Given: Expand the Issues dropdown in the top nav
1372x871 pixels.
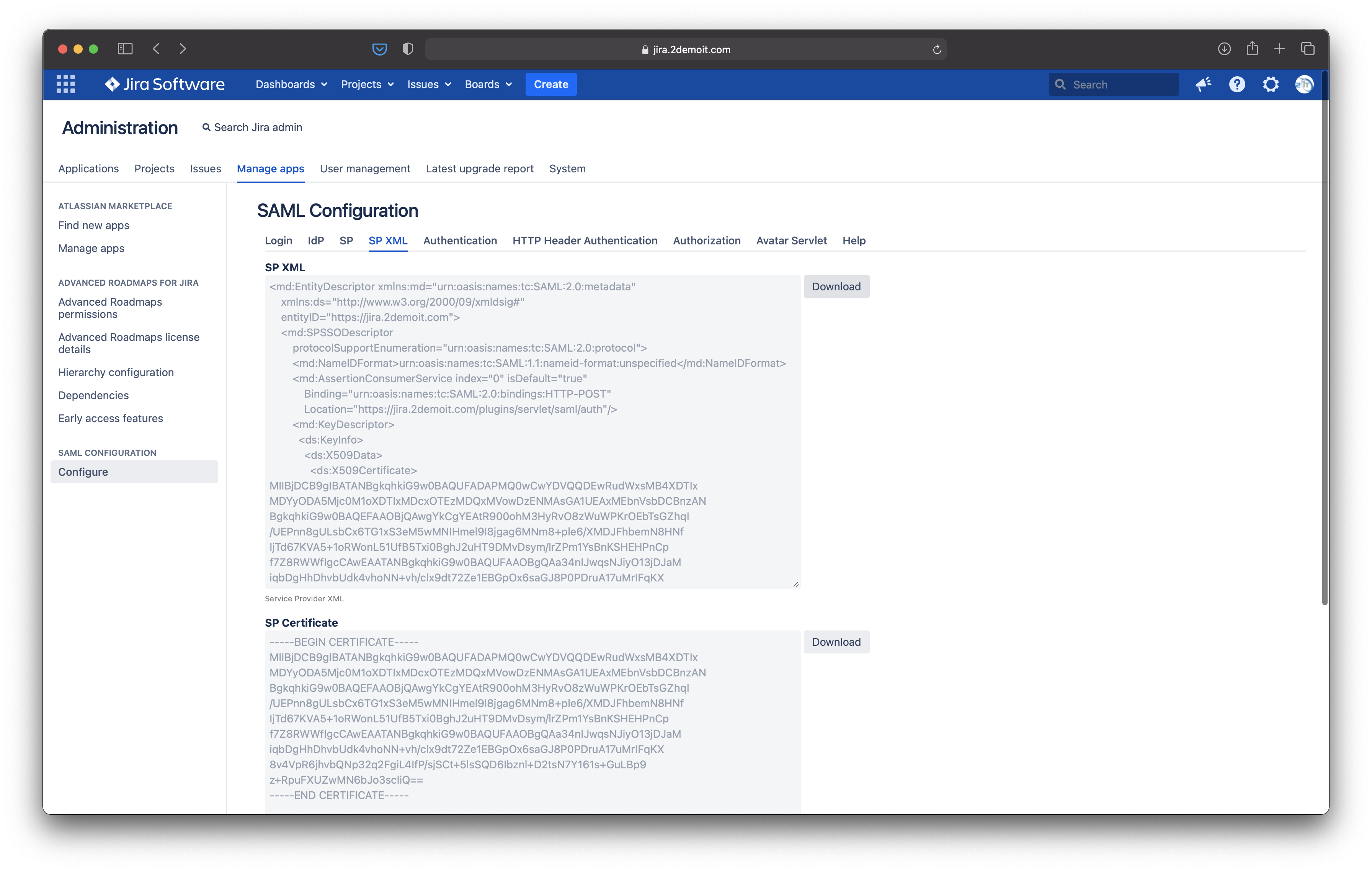Looking at the screenshot, I should pyautogui.click(x=429, y=84).
